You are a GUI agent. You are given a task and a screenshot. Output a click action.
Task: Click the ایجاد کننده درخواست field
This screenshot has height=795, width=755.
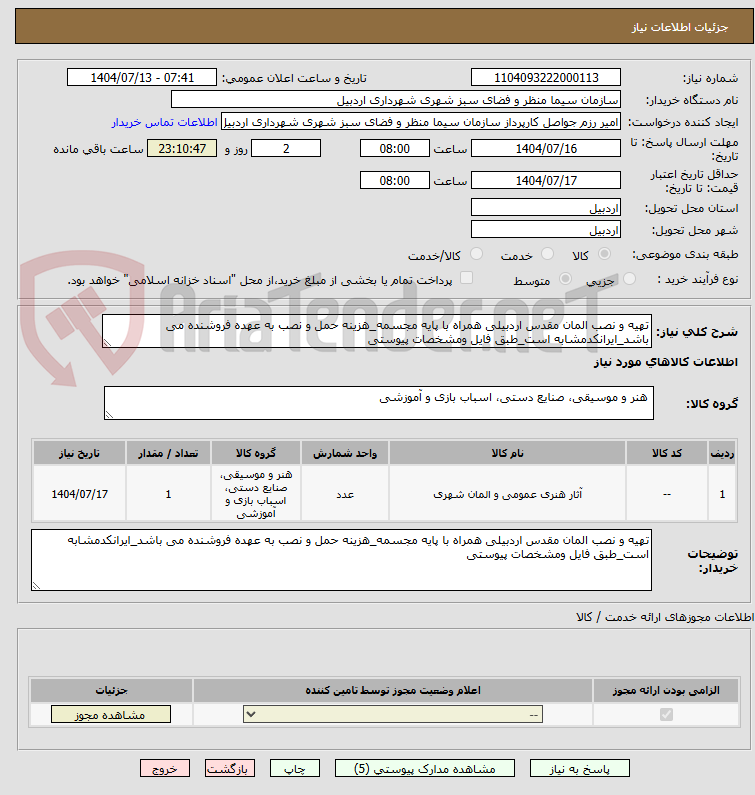click(421, 122)
